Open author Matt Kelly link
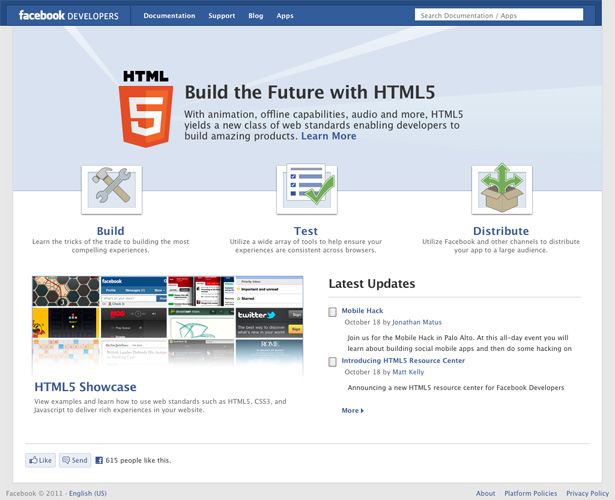Viewport: 615px width, 500px height. tap(408, 372)
